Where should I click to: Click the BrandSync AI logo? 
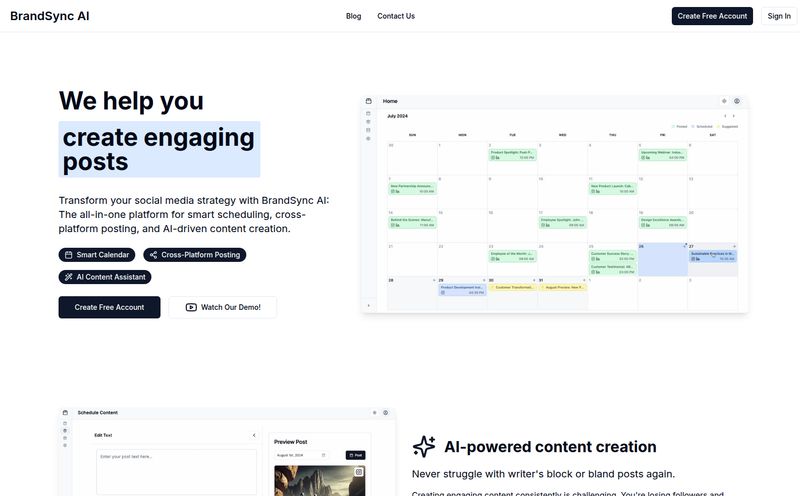[x=49, y=16]
